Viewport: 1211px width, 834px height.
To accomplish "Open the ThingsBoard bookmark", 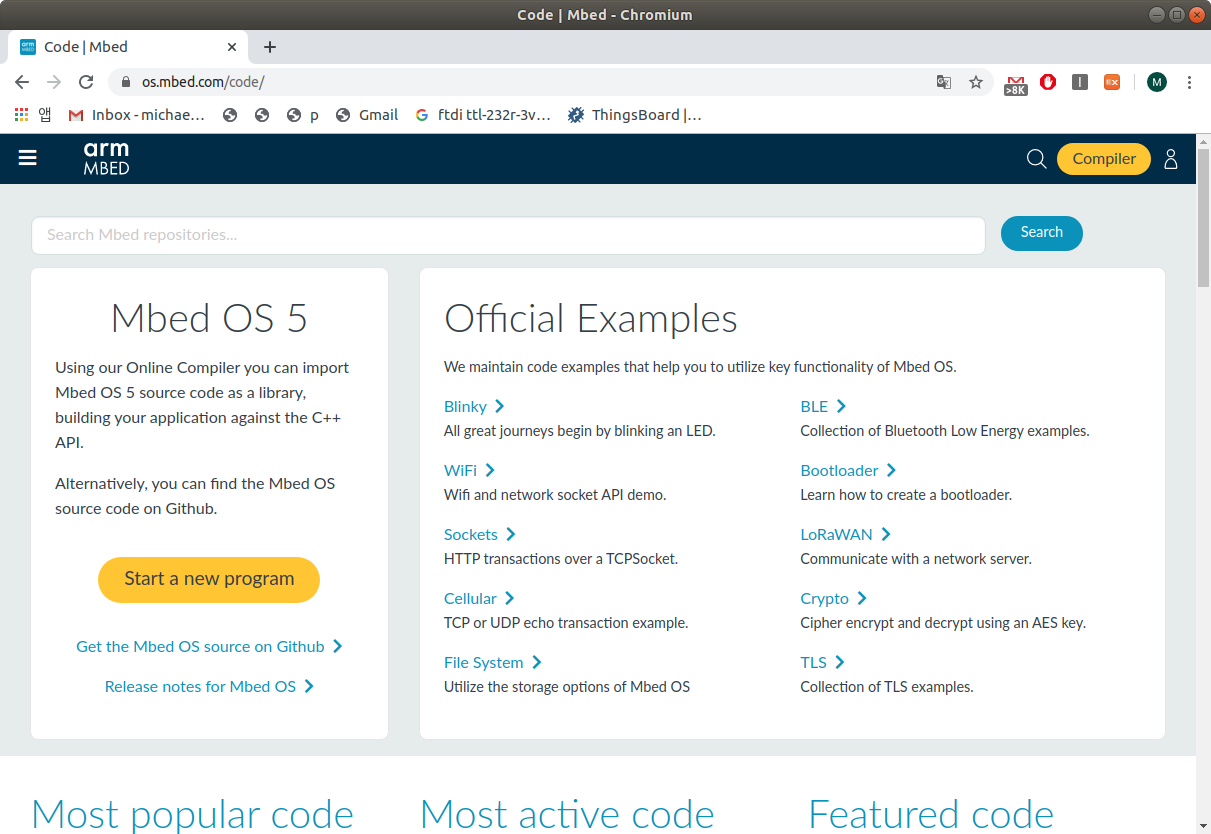I will [635, 115].
